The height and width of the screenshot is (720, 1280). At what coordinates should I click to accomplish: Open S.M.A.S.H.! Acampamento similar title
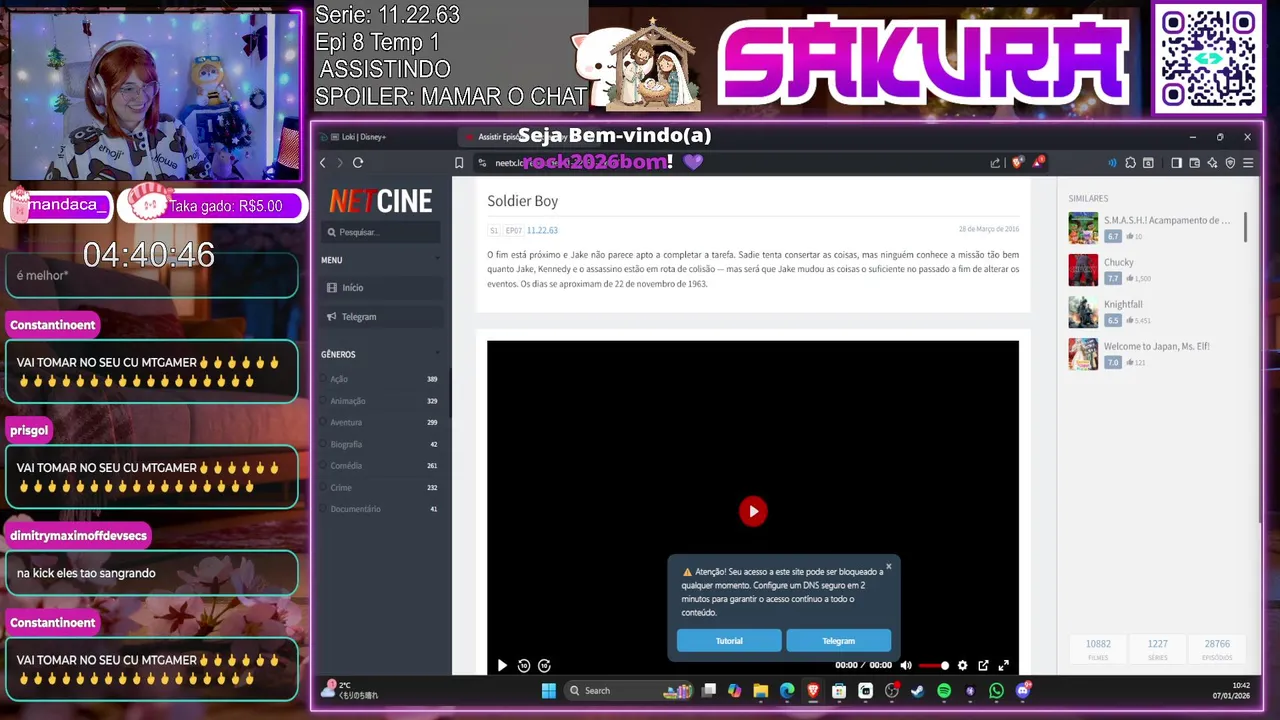click(x=1167, y=220)
